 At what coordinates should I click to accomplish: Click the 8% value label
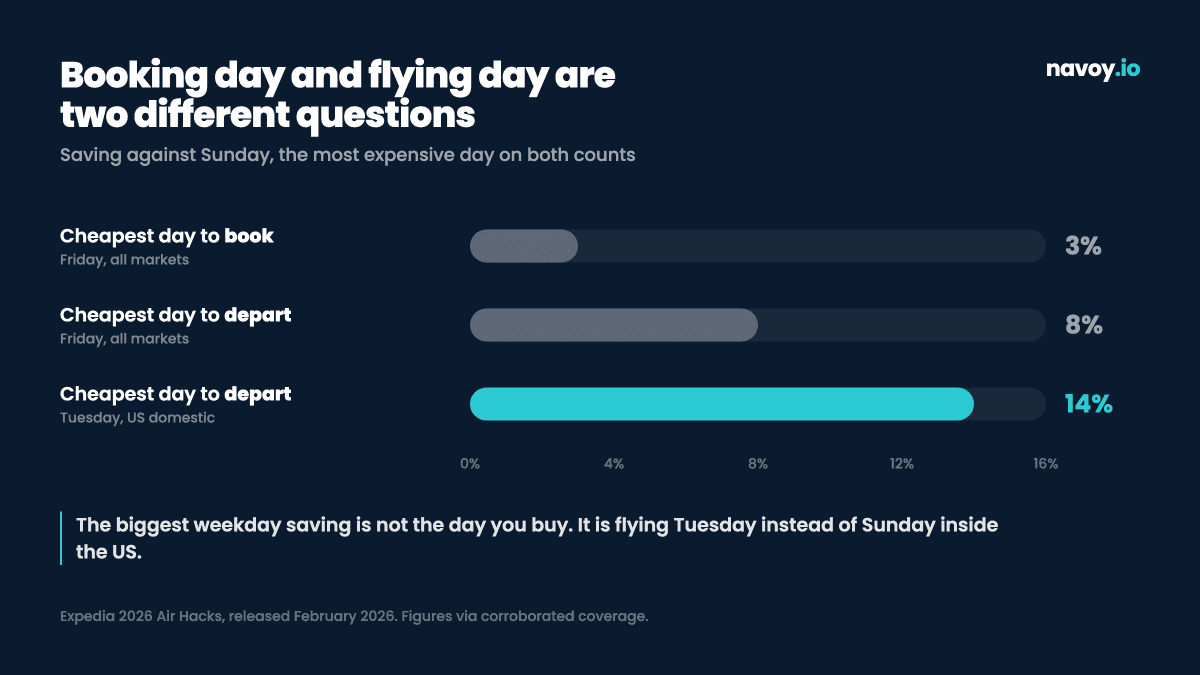pyautogui.click(x=1084, y=325)
